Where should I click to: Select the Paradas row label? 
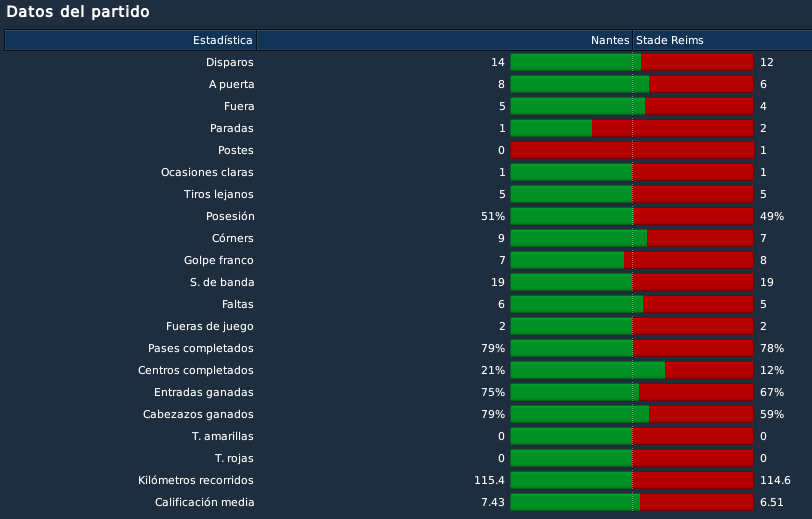pos(231,128)
